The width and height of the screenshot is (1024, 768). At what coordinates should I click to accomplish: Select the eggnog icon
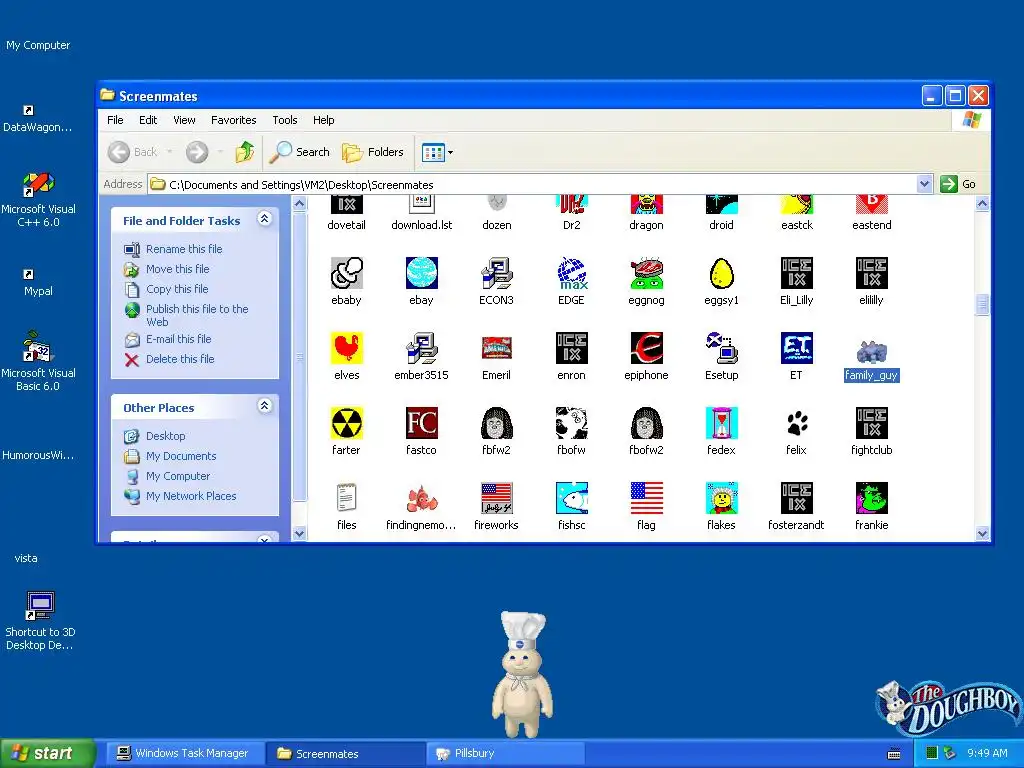pos(647,273)
